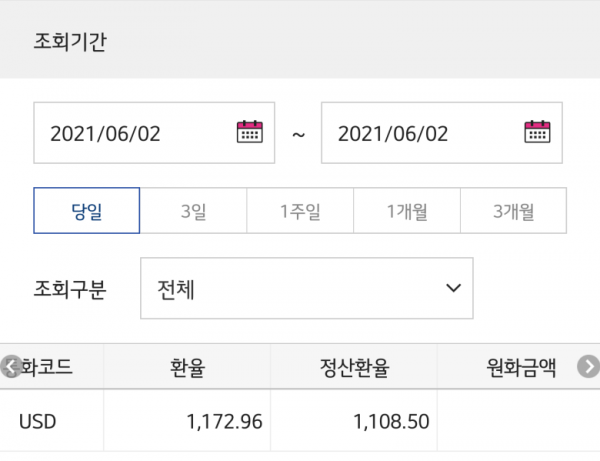Choose the 1개월 period tab

407,210
